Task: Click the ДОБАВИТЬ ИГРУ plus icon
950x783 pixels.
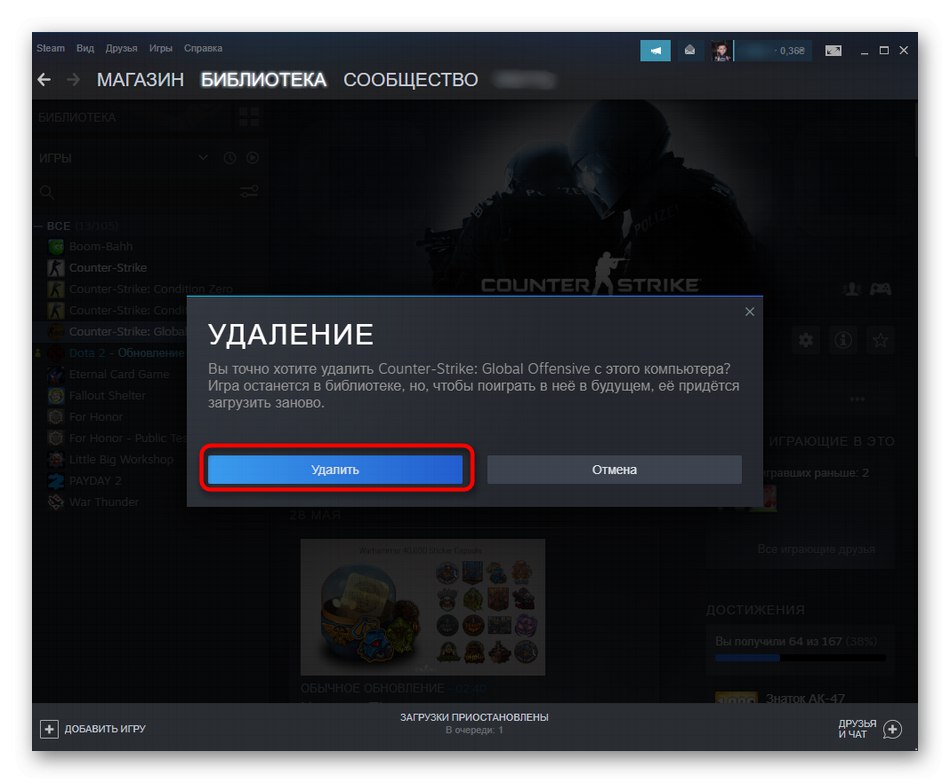Action: pyautogui.click(x=49, y=728)
